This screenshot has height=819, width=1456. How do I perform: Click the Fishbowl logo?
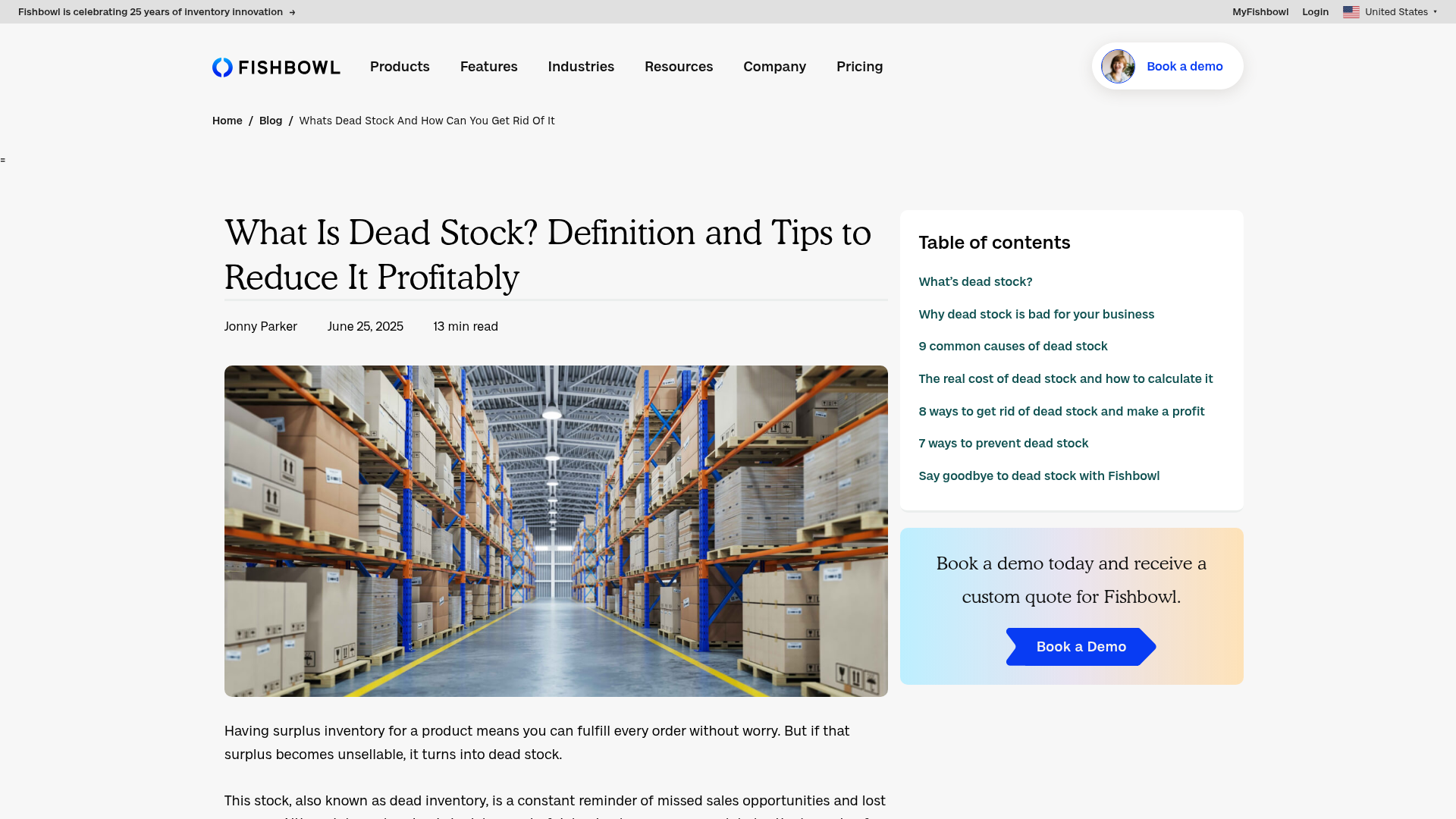click(276, 67)
